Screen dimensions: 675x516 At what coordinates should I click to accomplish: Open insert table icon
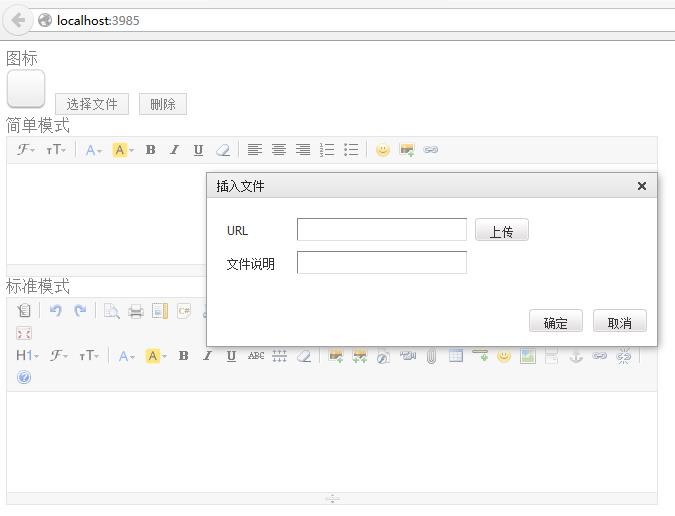tap(455, 356)
